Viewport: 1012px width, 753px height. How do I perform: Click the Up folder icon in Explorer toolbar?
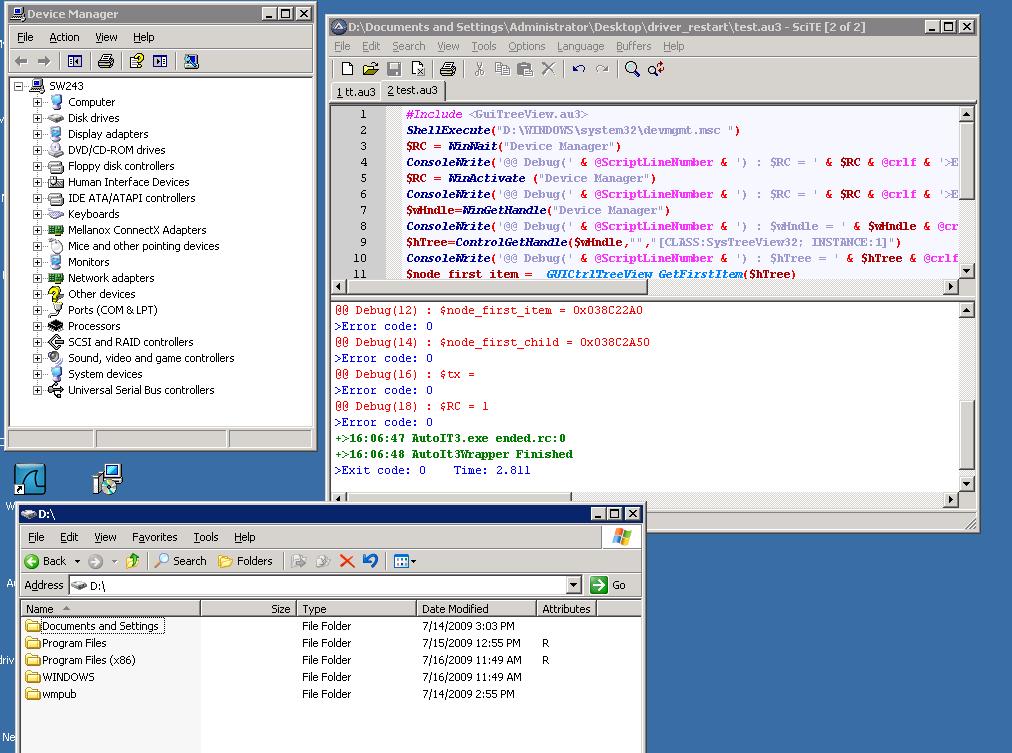[133, 561]
